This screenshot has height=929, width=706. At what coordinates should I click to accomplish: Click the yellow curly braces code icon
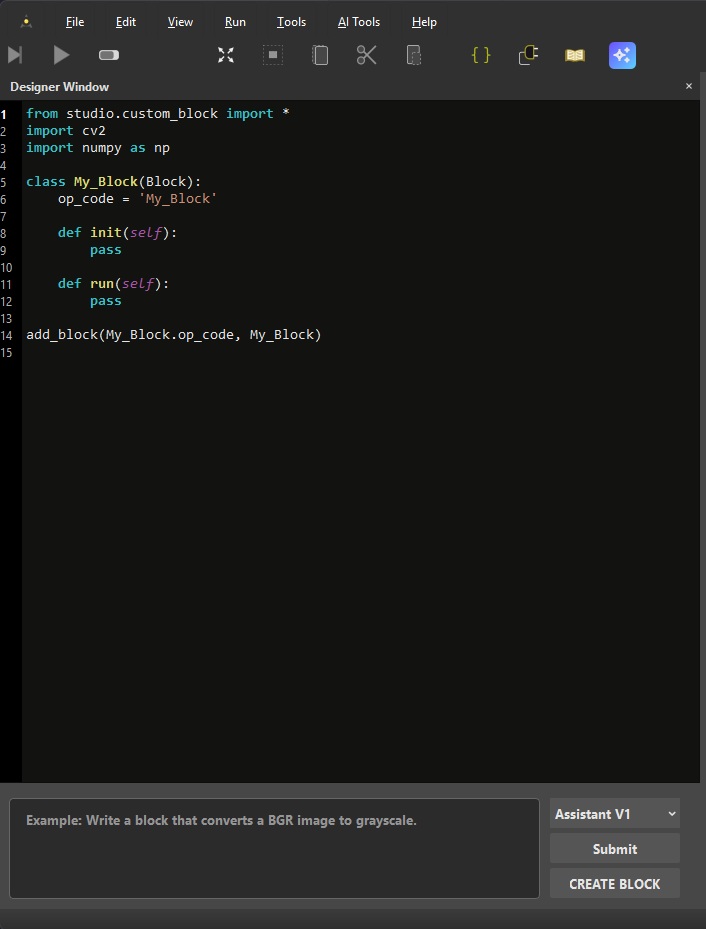(x=481, y=55)
